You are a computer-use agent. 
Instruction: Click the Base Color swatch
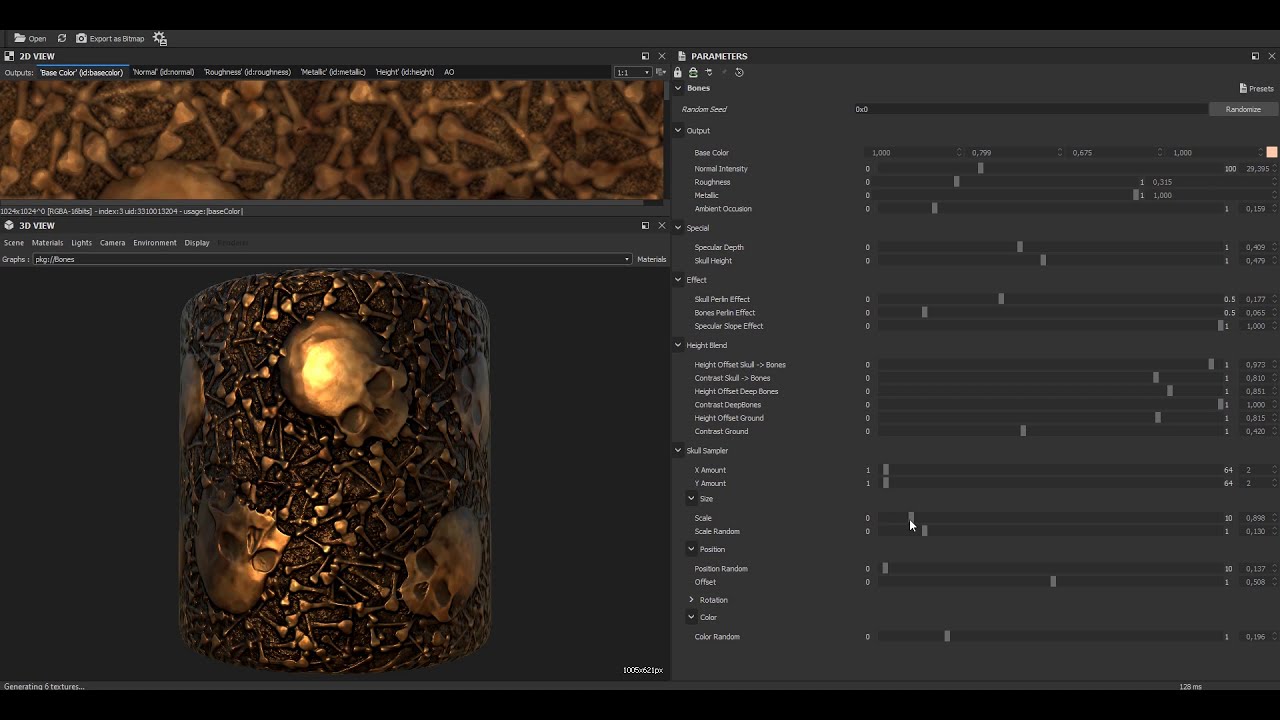coord(1271,152)
